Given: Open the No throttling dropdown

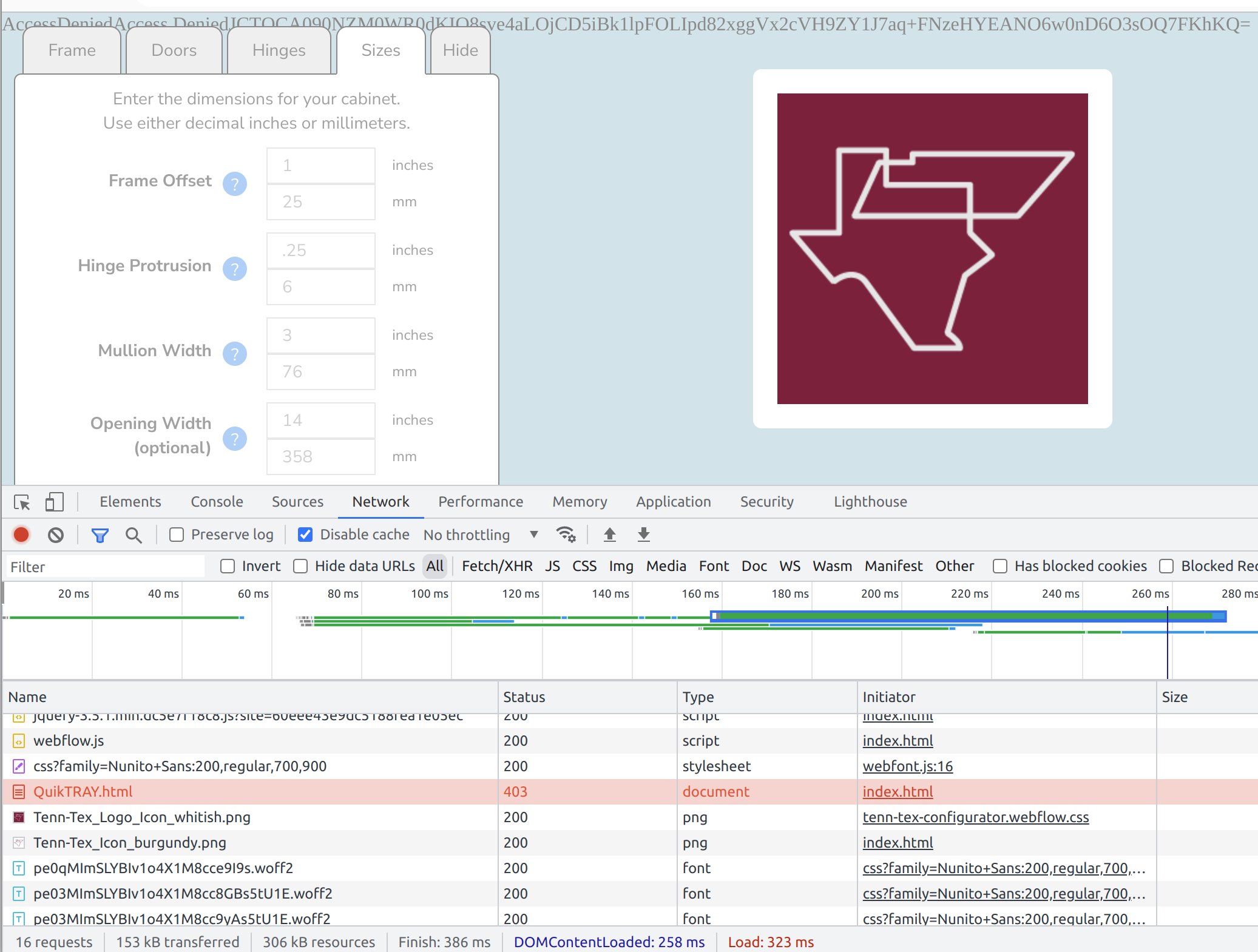Looking at the screenshot, I should (481, 535).
